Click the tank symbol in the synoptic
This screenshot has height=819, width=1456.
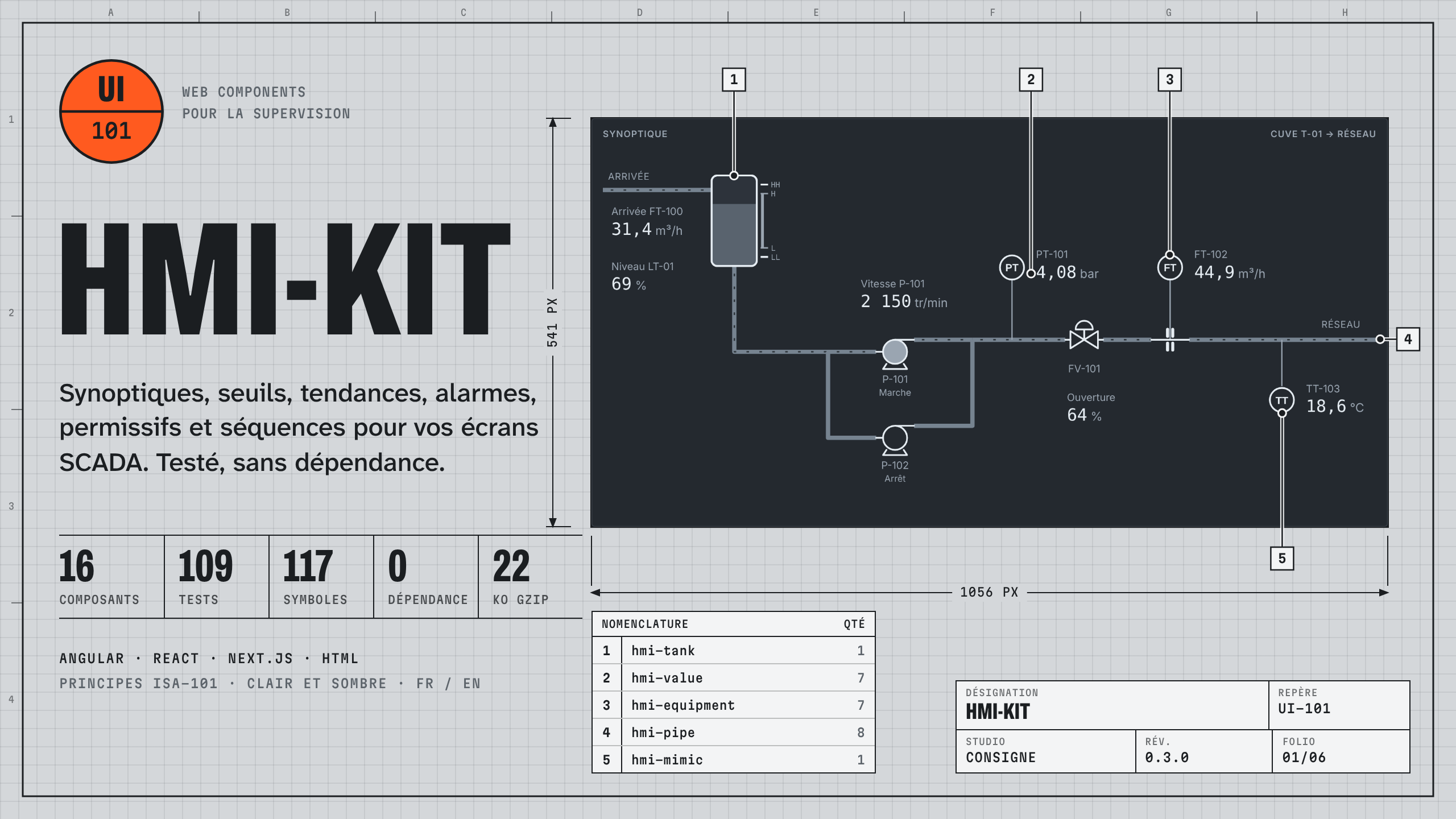point(734,221)
